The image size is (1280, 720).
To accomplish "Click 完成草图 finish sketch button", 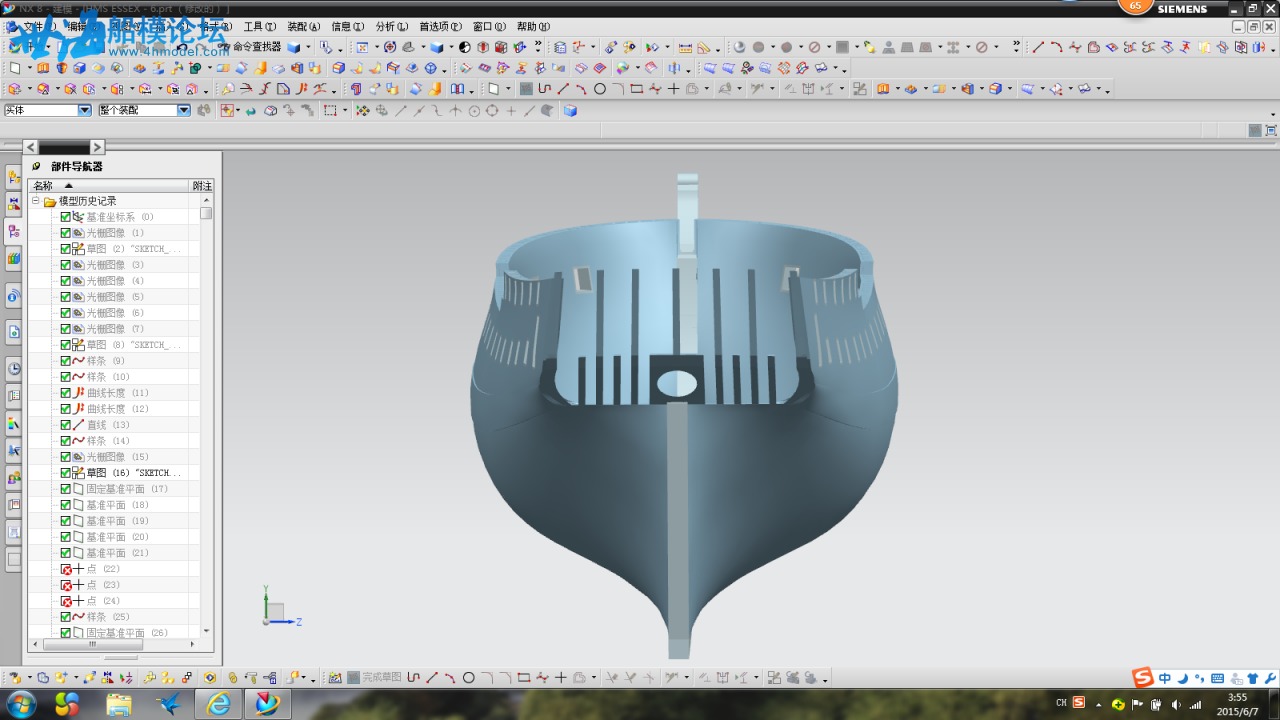I will pos(374,678).
